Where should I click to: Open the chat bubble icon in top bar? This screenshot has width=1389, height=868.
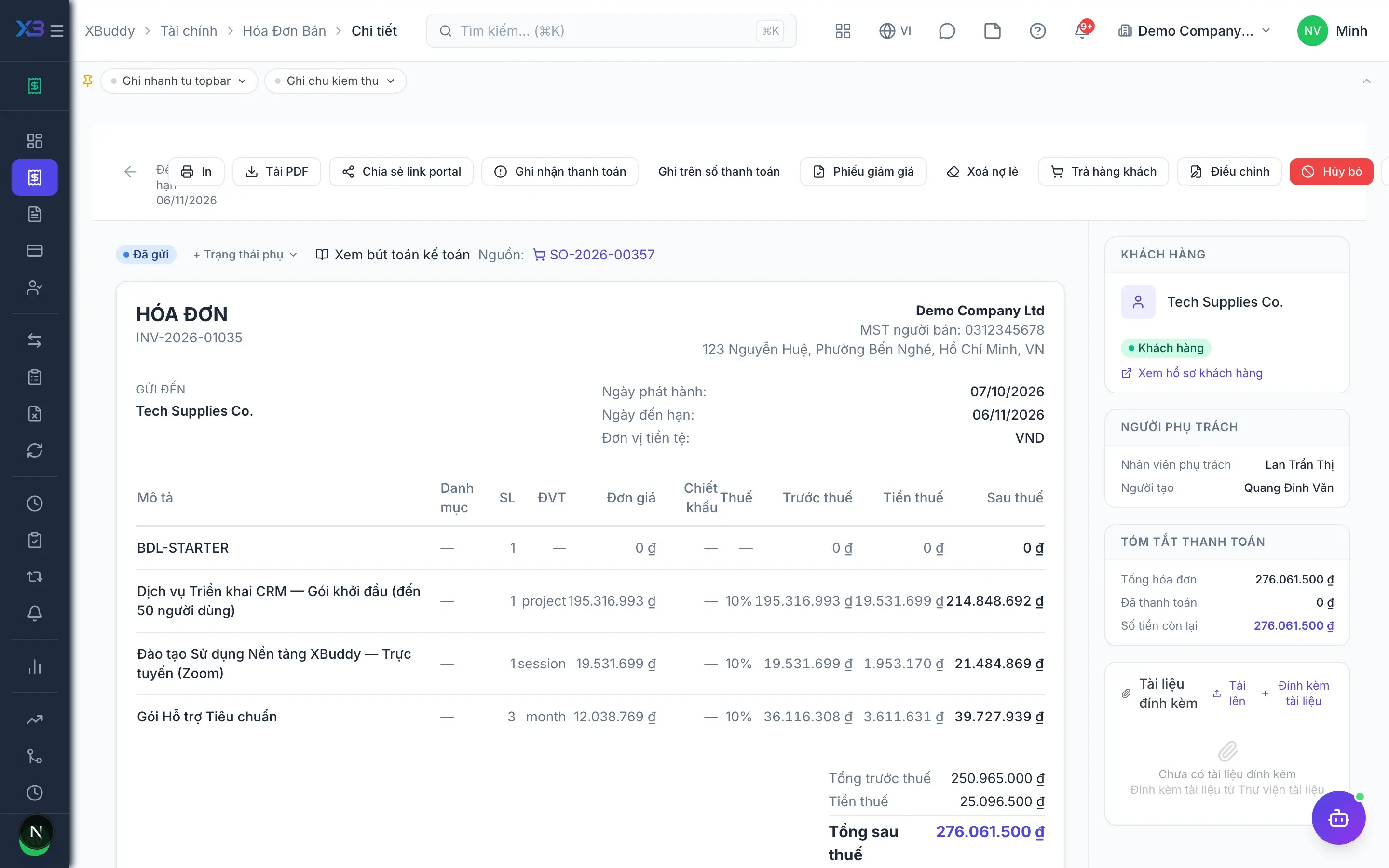click(x=946, y=30)
